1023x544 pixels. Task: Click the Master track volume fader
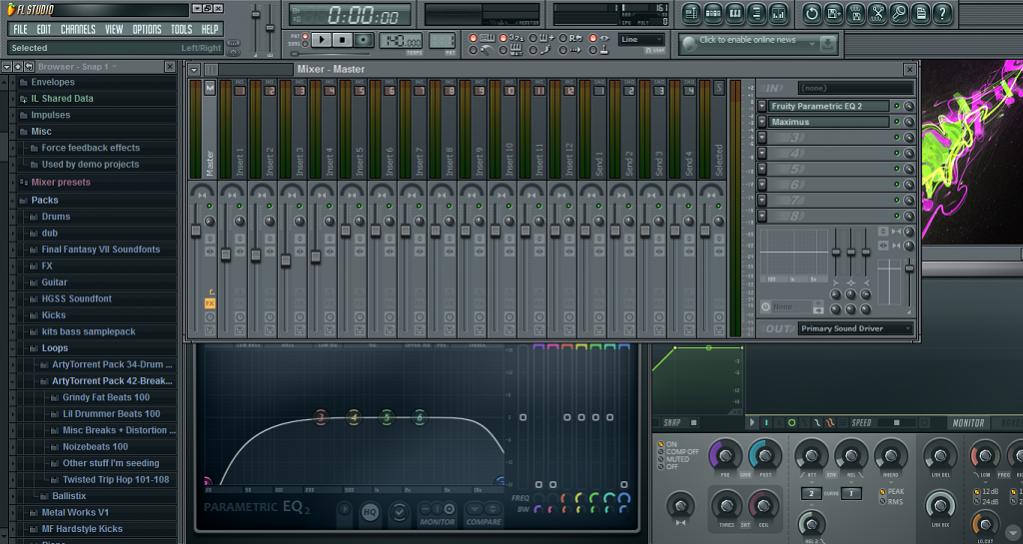point(196,231)
